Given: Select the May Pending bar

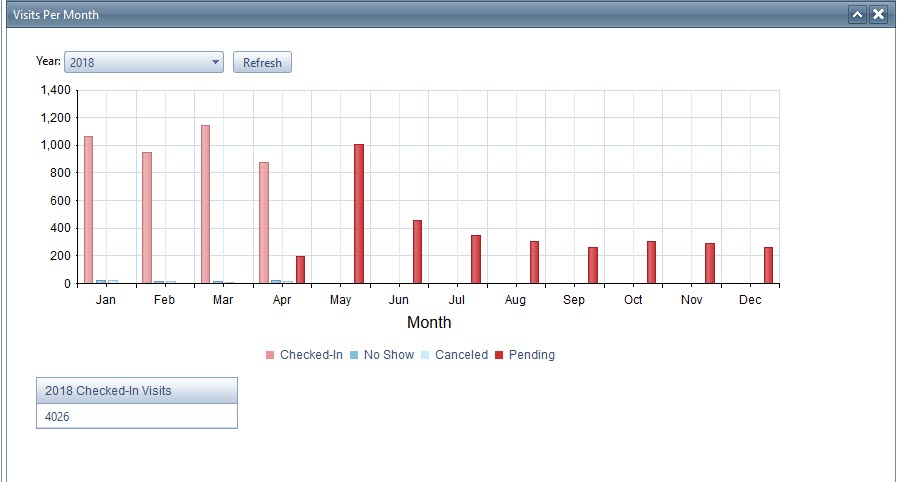Looking at the screenshot, I should tap(359, 214).
